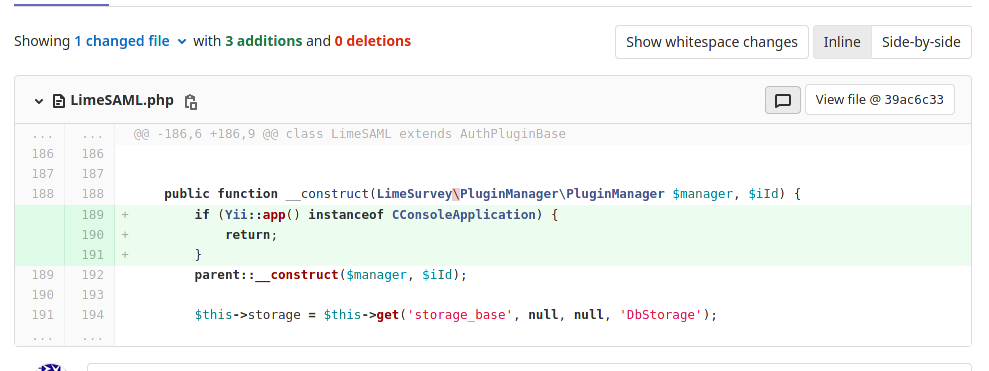
Task: Click the document icon beside LimeSAML.php
Action: [59, 101]
